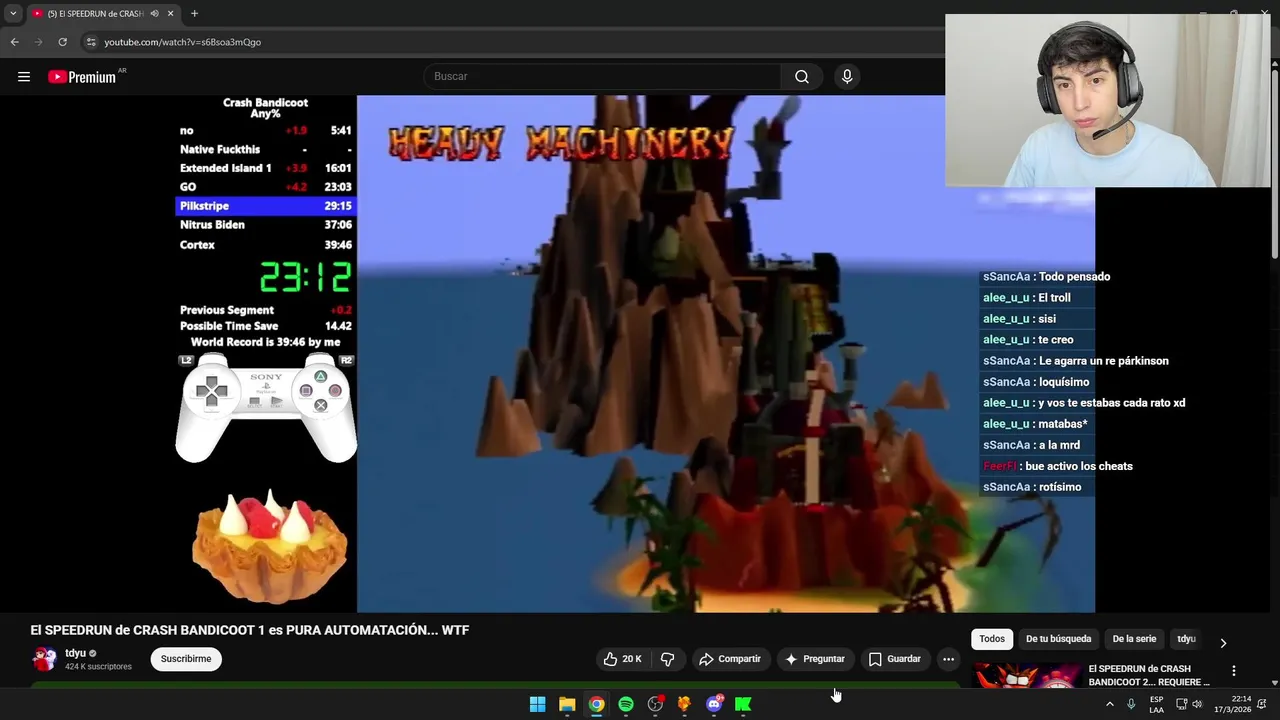Go forward with browser forward arrow

pyautogui.click(x=39, y=42)
